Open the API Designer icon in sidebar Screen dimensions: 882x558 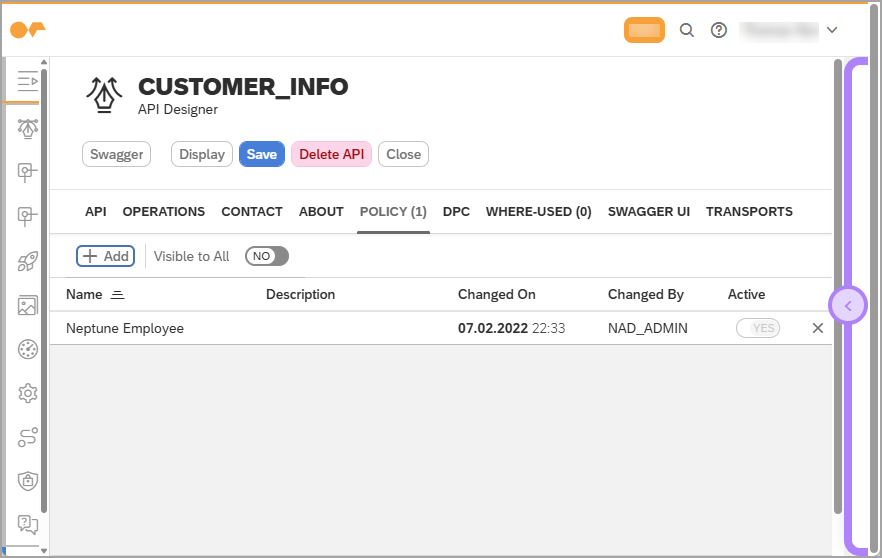28,129
